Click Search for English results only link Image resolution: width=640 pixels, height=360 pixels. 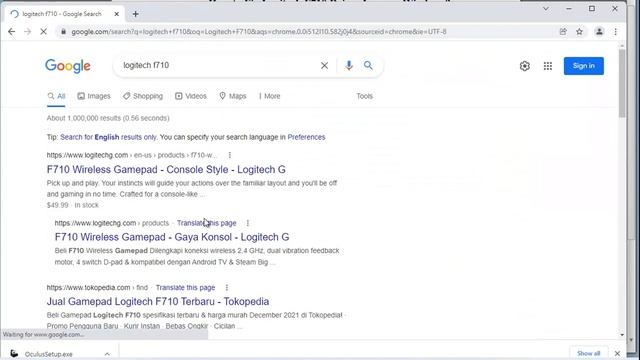click(x=108, y=137)
